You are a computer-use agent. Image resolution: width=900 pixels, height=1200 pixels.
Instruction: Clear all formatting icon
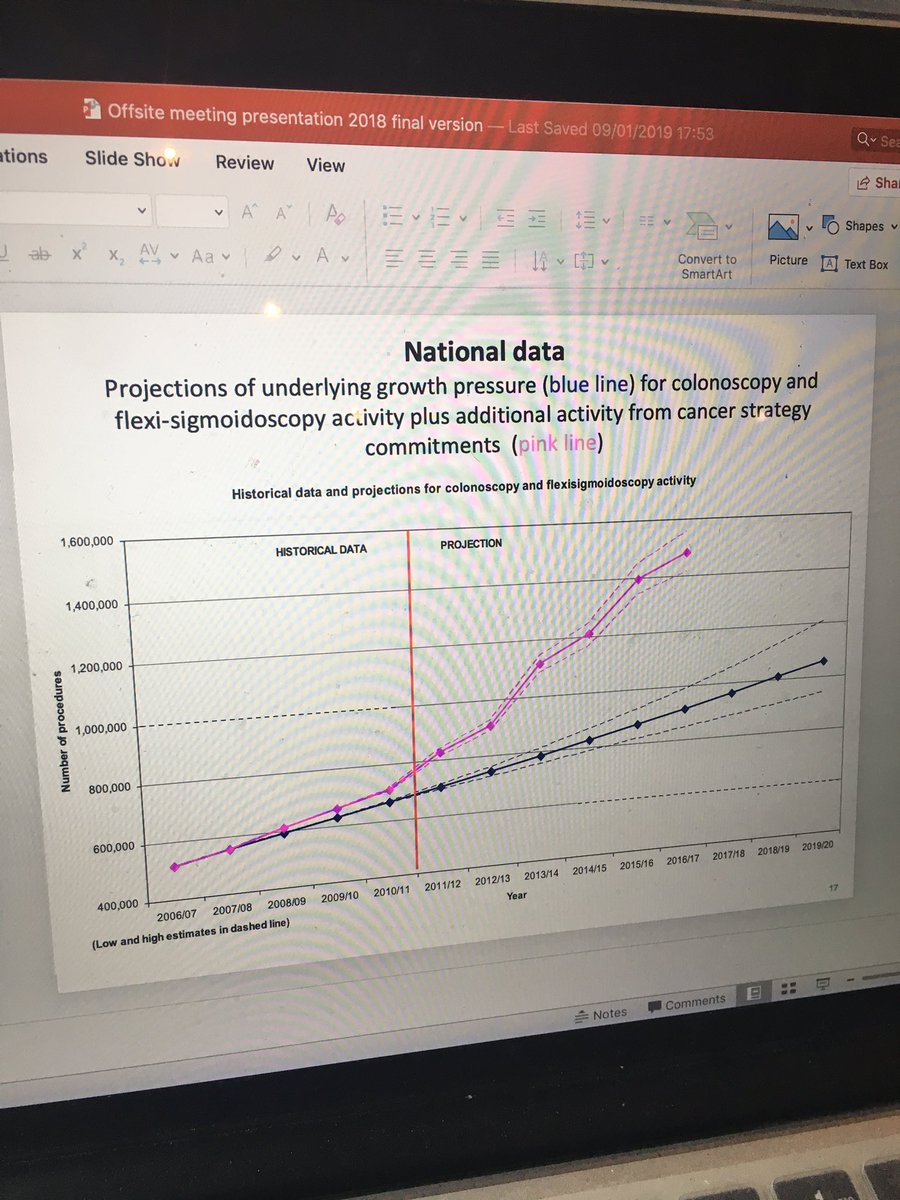(336, 214)
